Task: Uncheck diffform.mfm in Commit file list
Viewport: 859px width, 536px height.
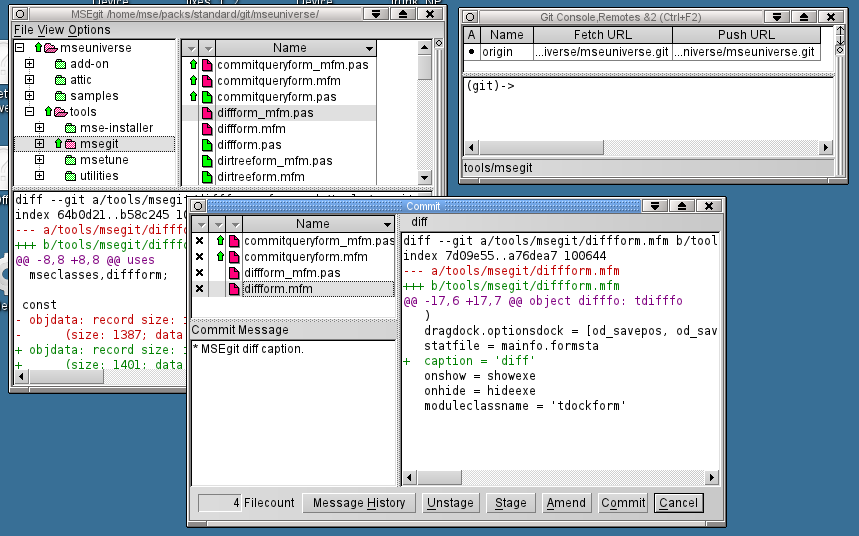Action: tap(199, 288)
